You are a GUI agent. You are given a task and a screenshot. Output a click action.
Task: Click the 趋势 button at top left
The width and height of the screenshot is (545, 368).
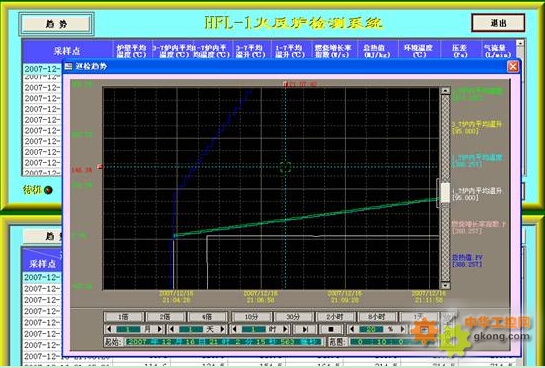pos(56,24)
